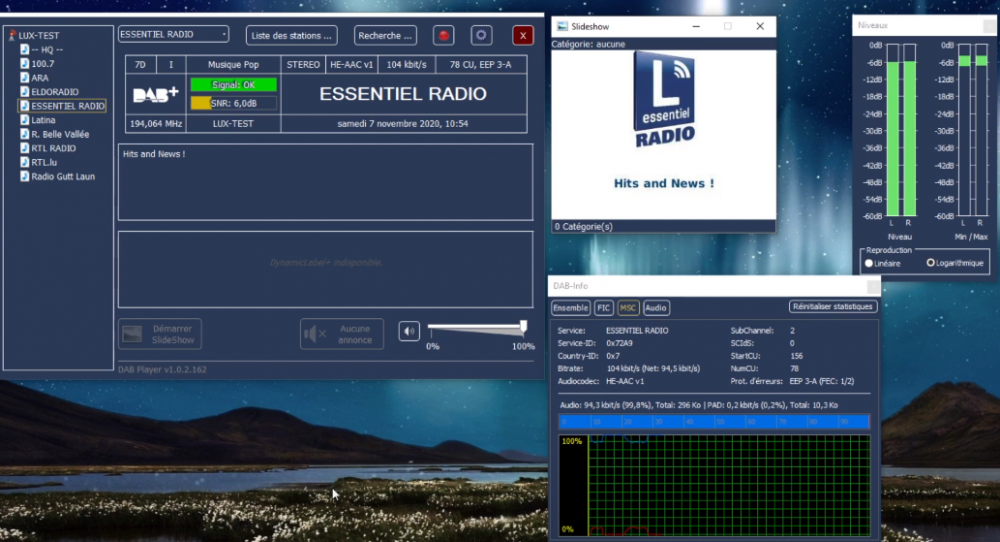Click the Recherche button
This screenshot has width=1000, height=542.
[x=385, y=36]
